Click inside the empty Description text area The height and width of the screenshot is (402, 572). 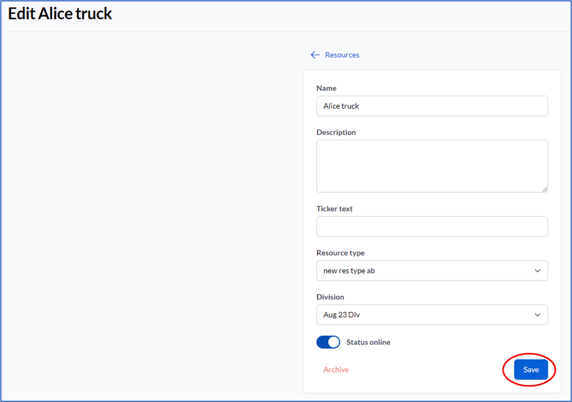(432, 166)
